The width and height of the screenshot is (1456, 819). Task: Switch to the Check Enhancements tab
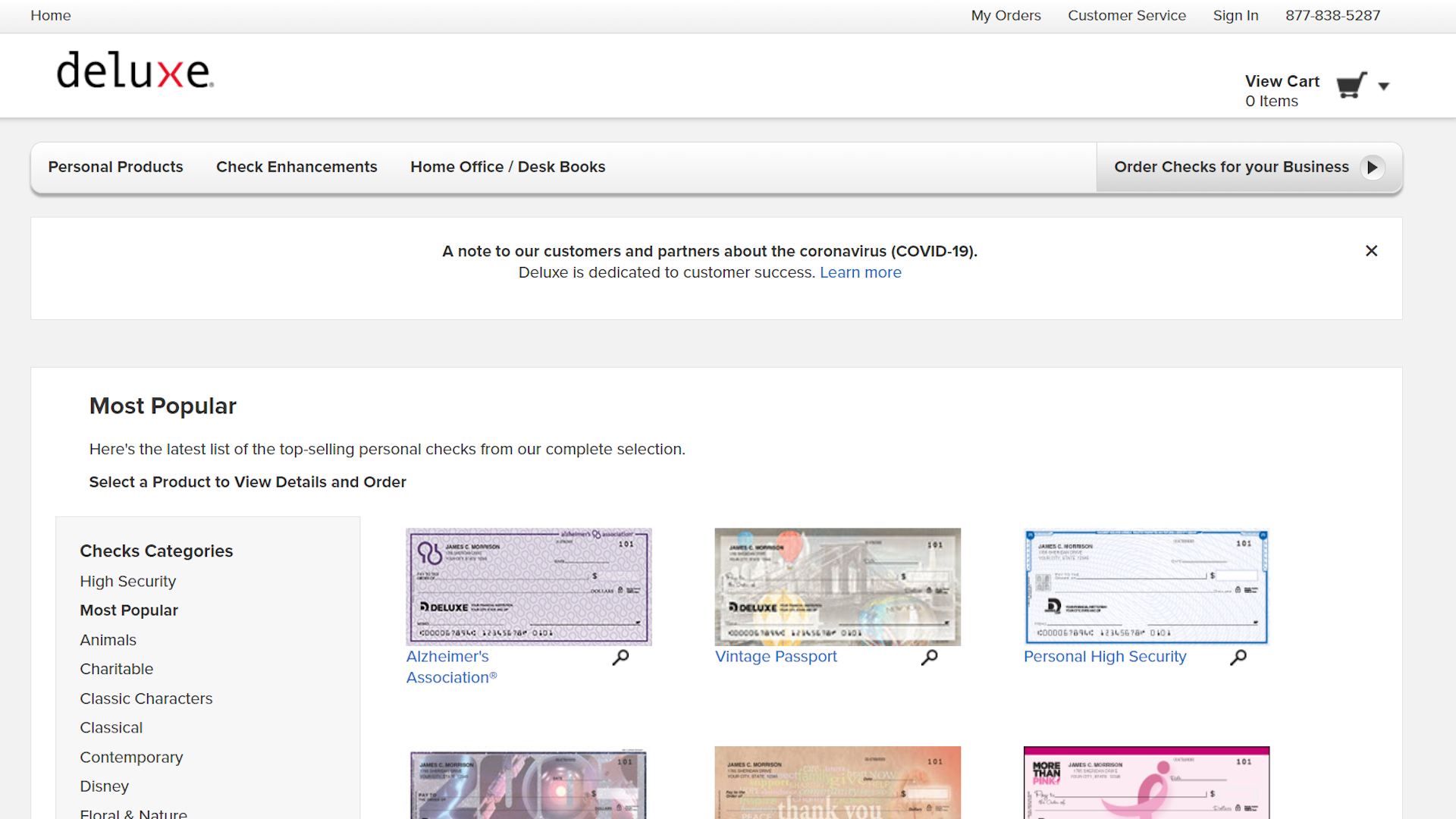[x=297, y=167]
